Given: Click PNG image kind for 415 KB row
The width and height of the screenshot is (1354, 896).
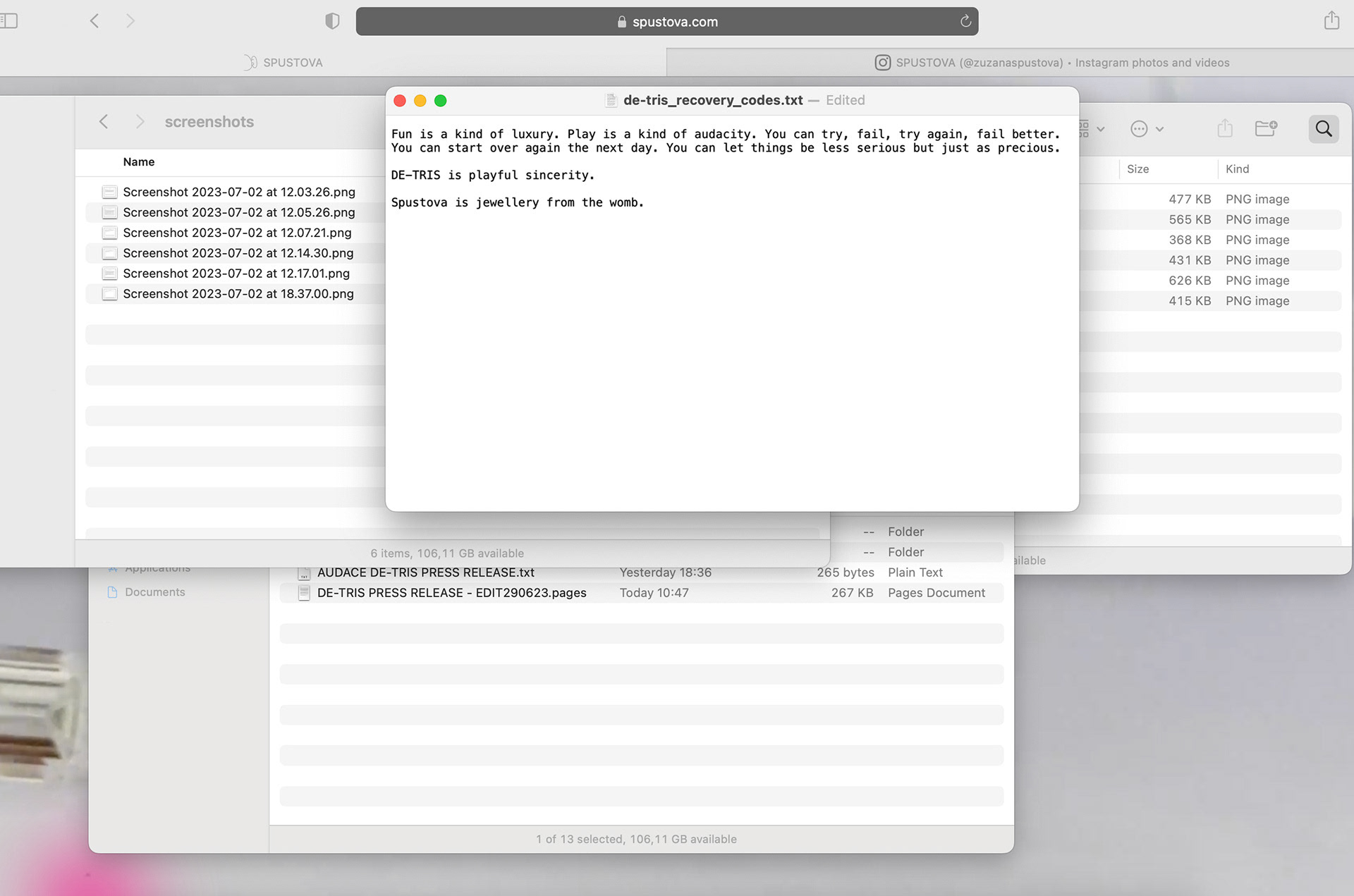Looking at the screenshot, I should point(1257,301).
